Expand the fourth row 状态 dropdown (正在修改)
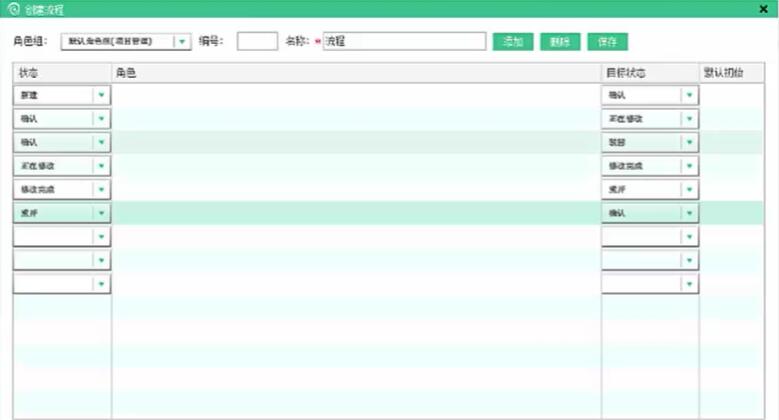The height and width of the screenshot is (420, 779). pyautogui.click(x=101, y=166)
